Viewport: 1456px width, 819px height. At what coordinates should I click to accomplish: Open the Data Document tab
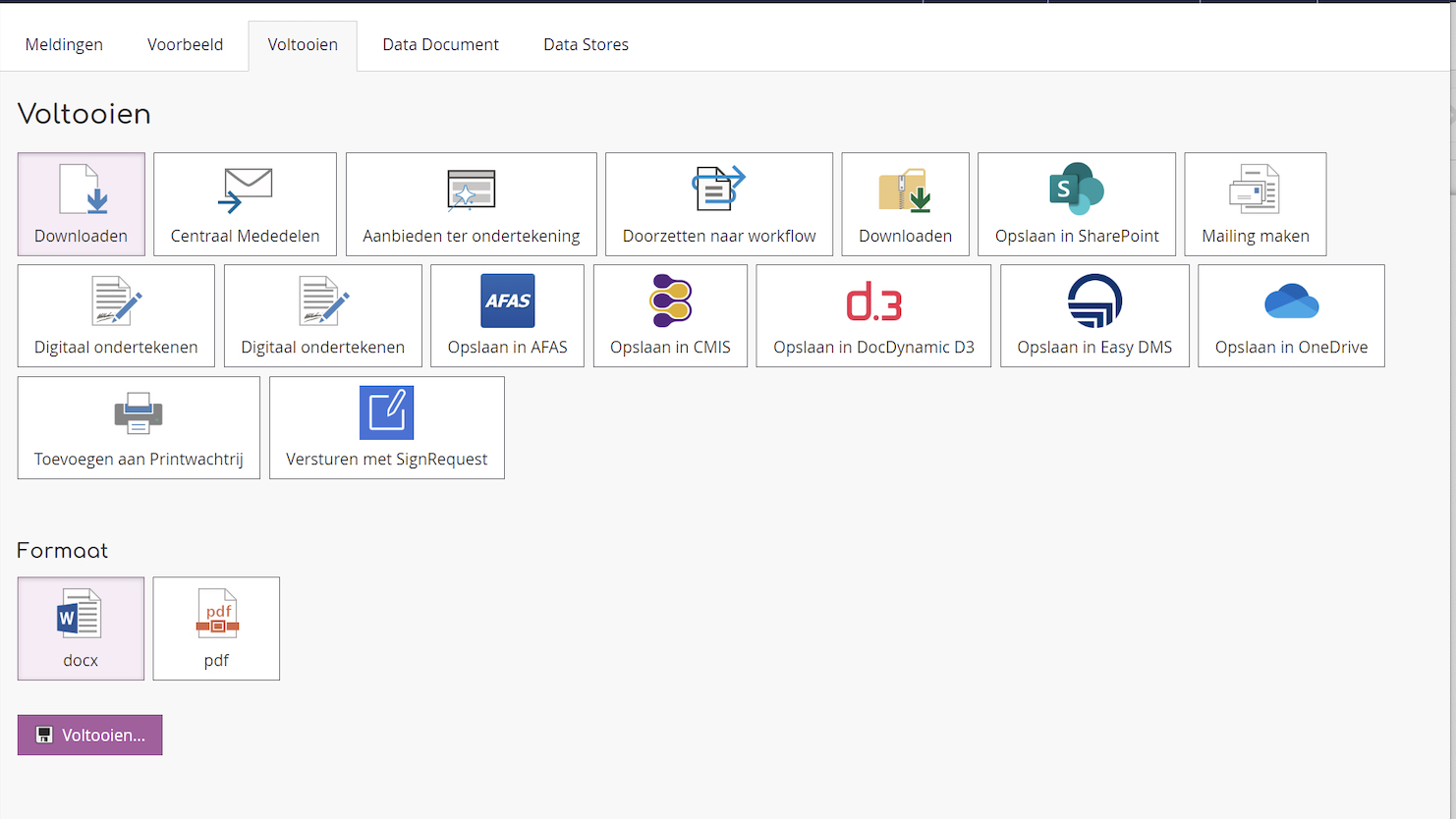[x=440, y=45]
